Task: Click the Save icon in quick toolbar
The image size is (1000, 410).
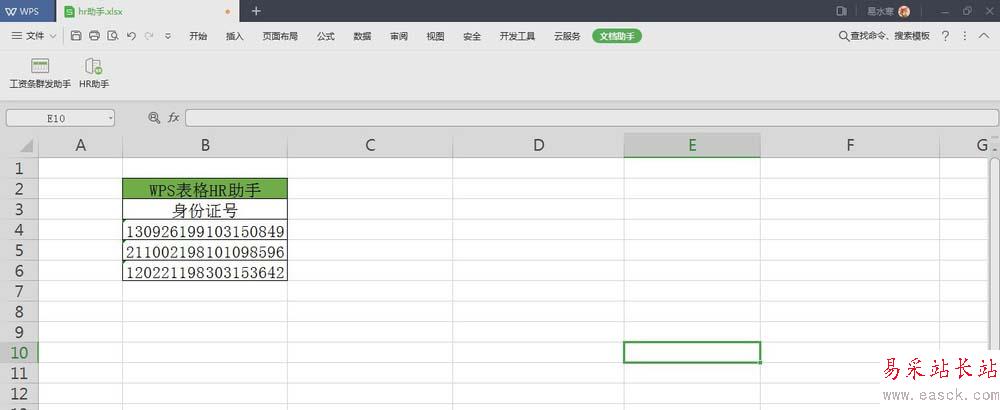Action: click(76, 36)
